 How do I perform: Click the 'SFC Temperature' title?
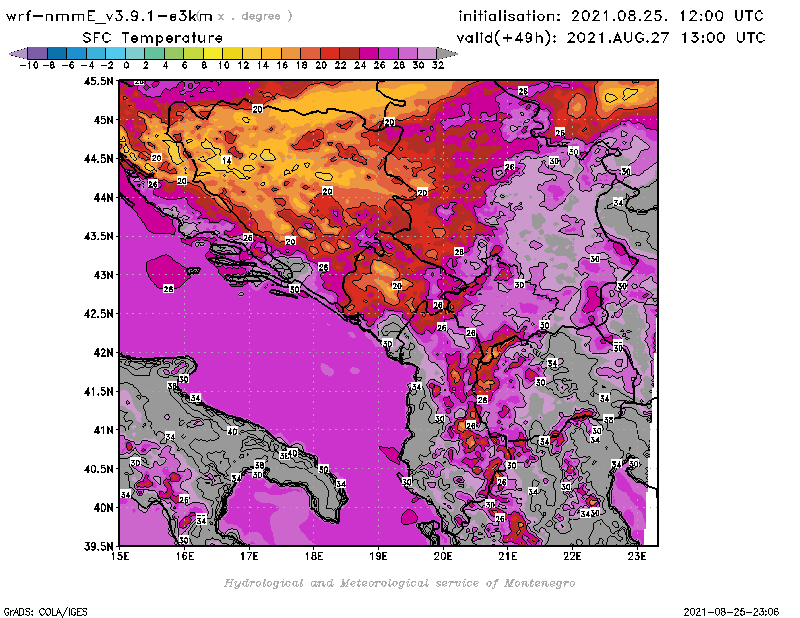pyautogui.click(x=153, y=38)
